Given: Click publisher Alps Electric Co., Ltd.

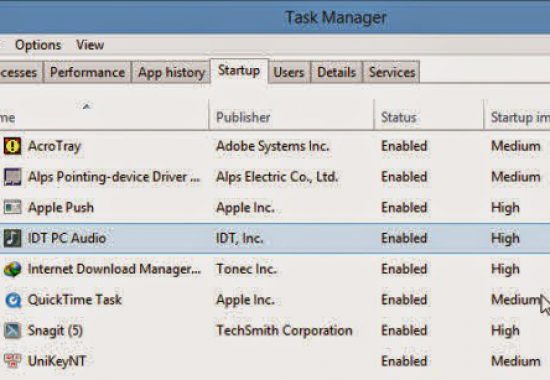Looking at the screenshot, I should [277, 177].
